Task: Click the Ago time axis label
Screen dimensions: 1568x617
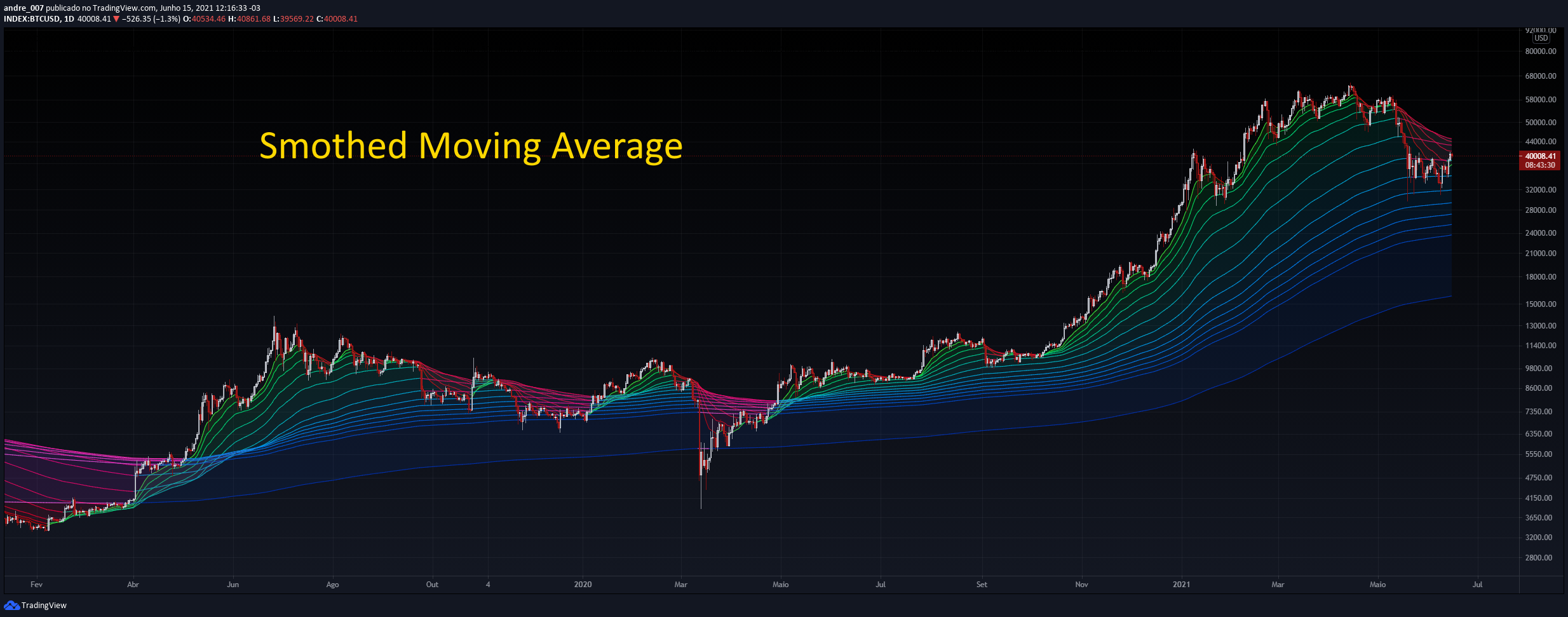Action: point(332,585)
